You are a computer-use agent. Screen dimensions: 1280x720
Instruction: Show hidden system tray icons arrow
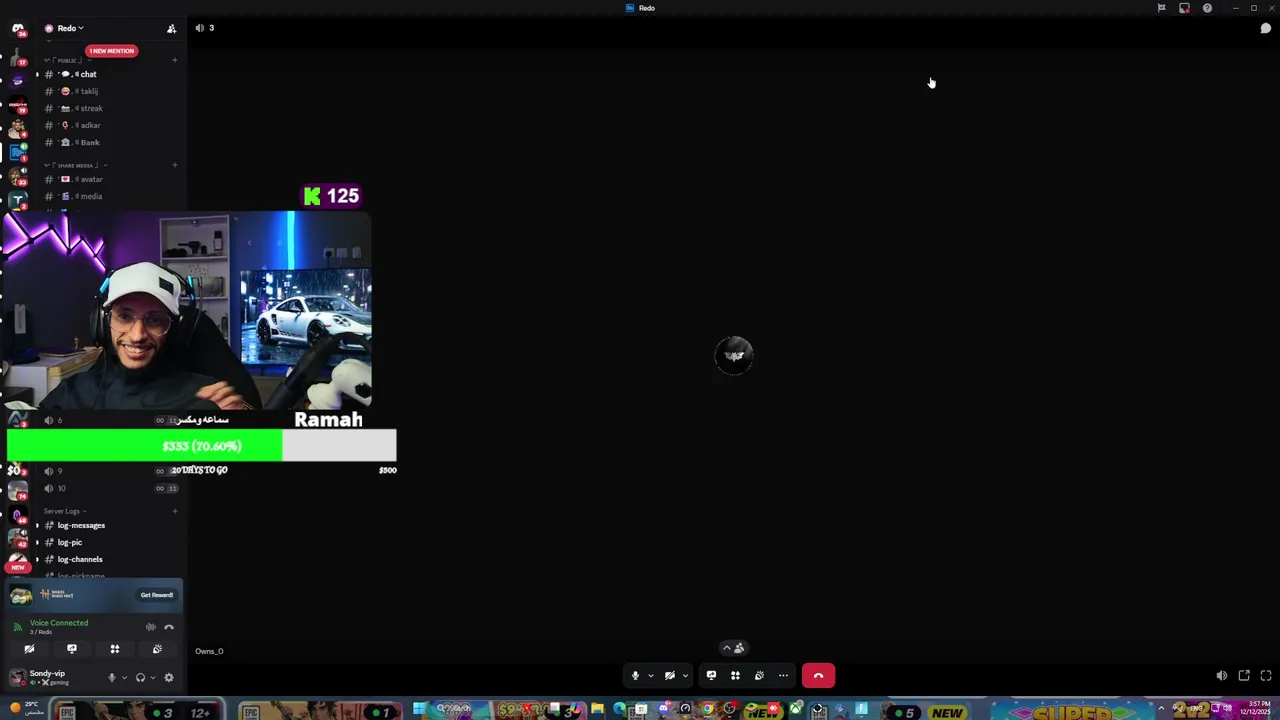[1161, 709]
